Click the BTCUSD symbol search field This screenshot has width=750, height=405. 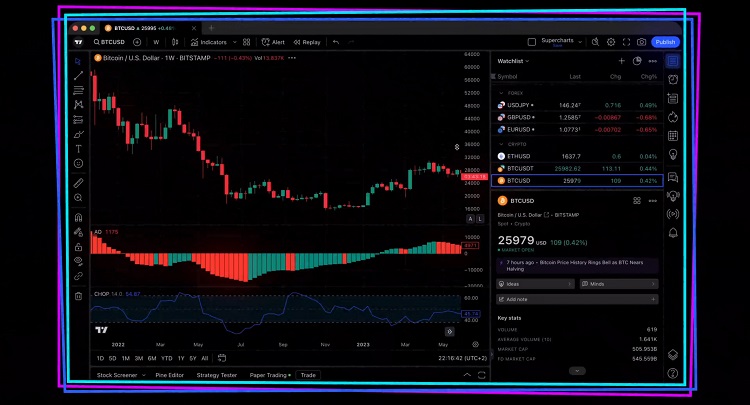pos(111,42)
